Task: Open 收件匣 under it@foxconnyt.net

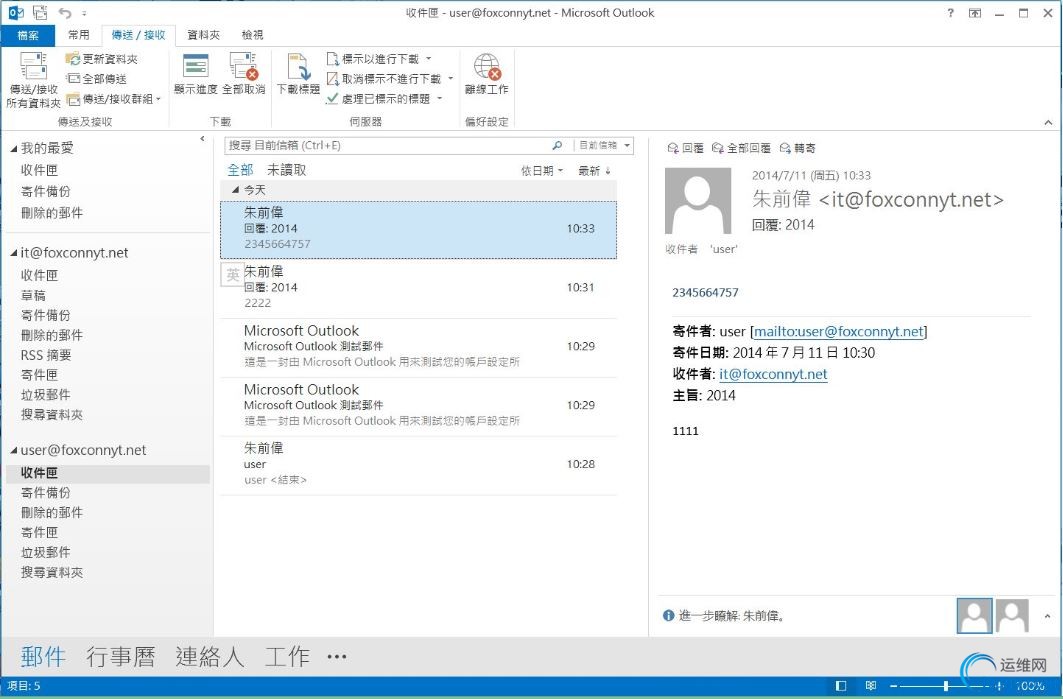Action: coord(39,275)
